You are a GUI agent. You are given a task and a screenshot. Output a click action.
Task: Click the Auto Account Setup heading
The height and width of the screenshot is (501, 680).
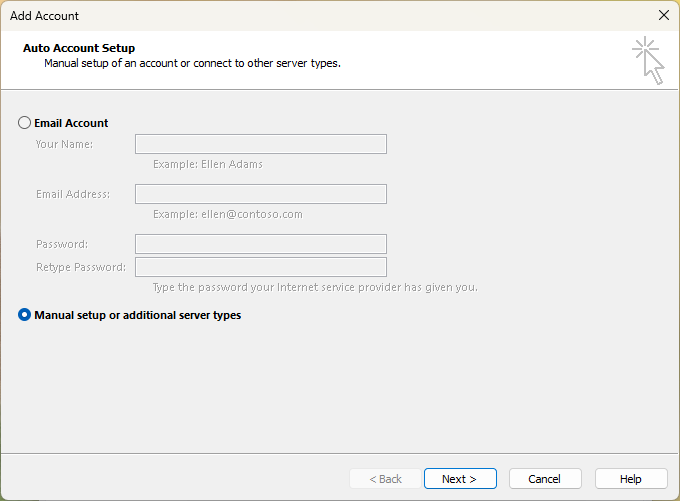coord(79,48)
